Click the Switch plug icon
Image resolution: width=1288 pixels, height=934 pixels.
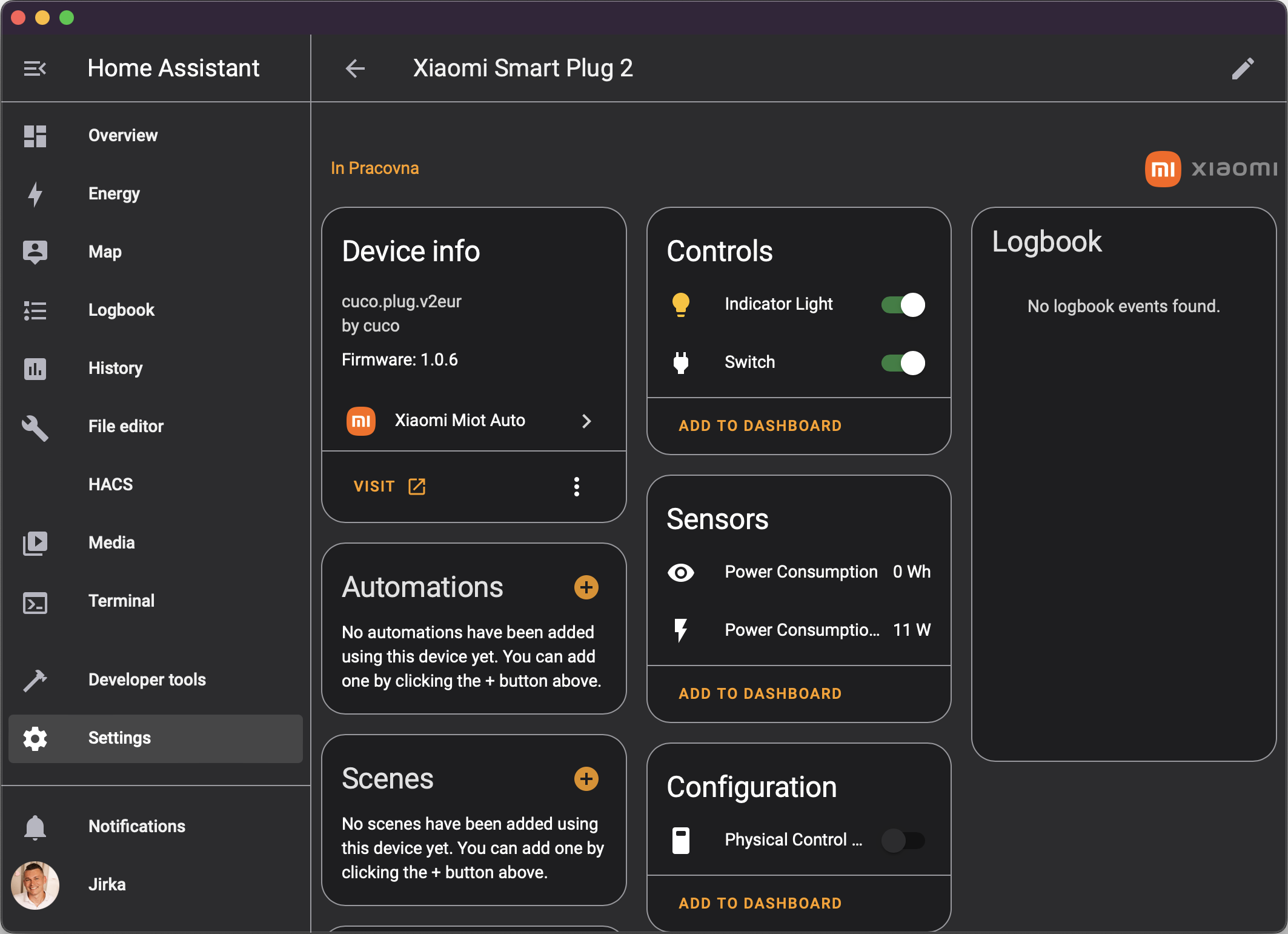point(681,362)
